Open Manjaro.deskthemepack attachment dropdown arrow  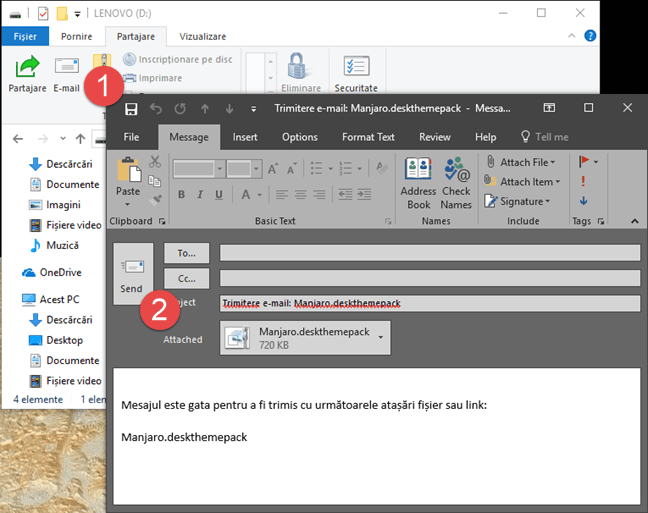[x=381, y=338]
